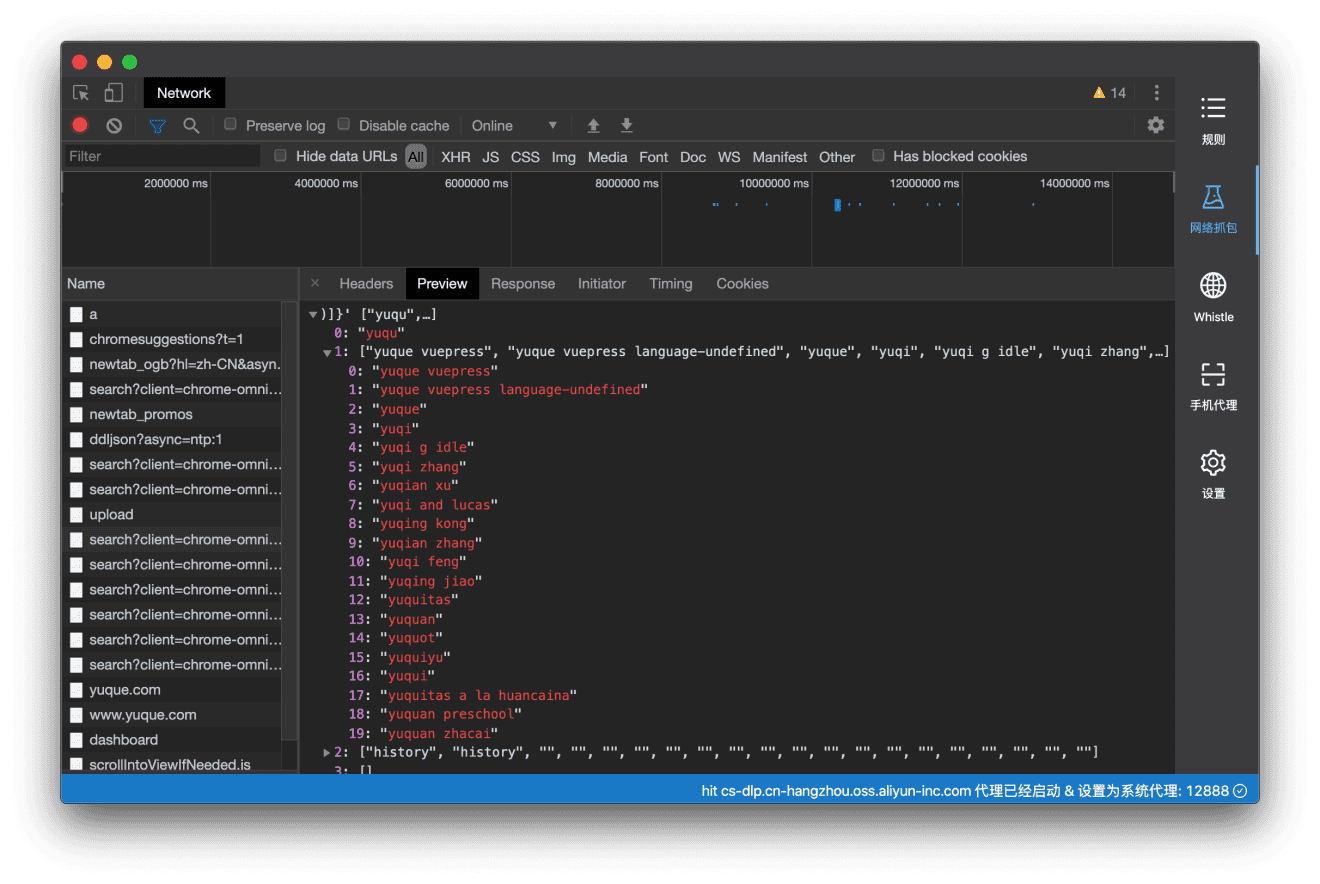This screenshot has height=884, width=1320.
Task: Toggle the blue filter funnel icon
Action: click(x=156, y=125)
